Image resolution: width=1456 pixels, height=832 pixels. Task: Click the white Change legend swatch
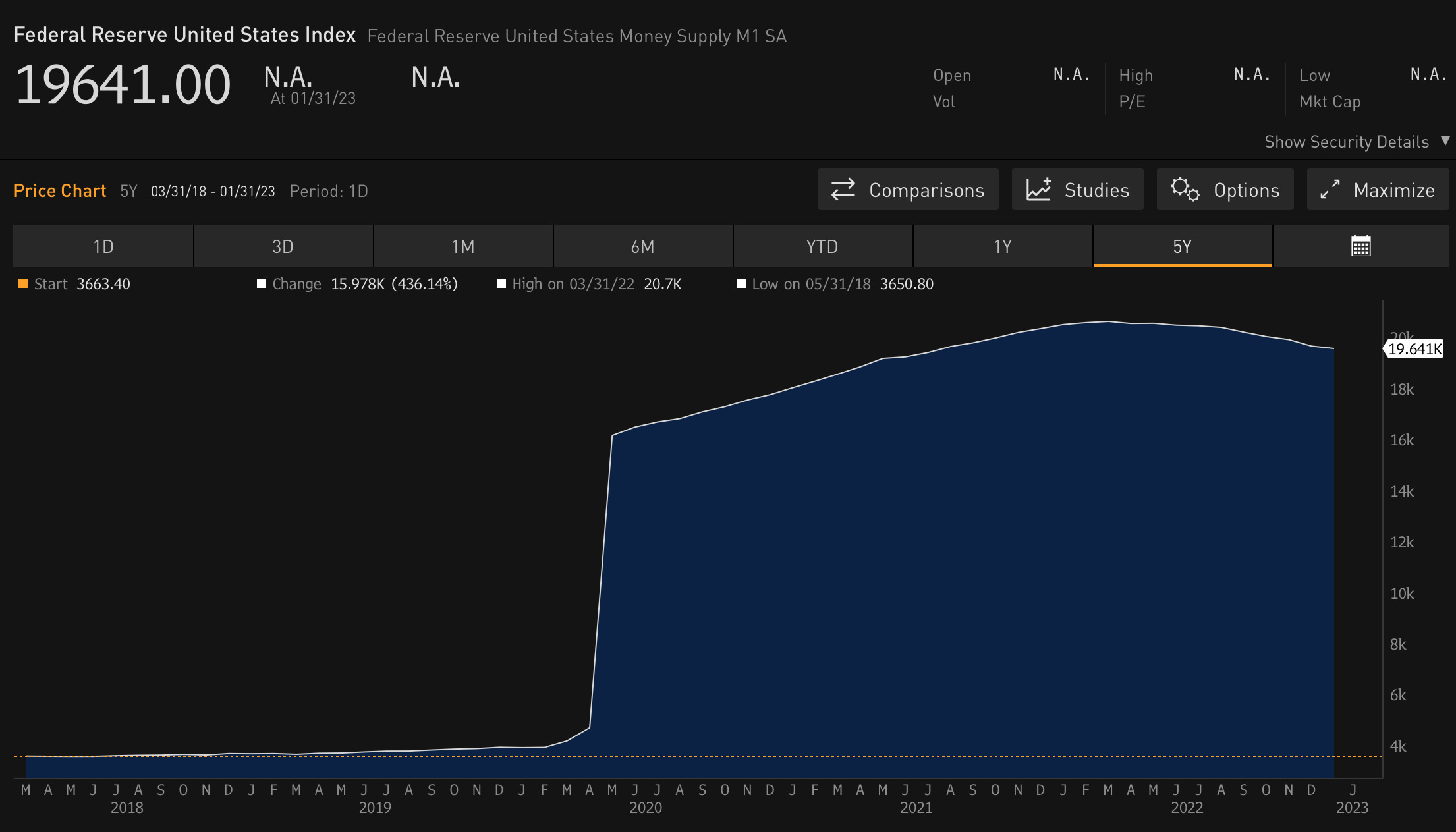pyautogui.click(x=262, y=283)
